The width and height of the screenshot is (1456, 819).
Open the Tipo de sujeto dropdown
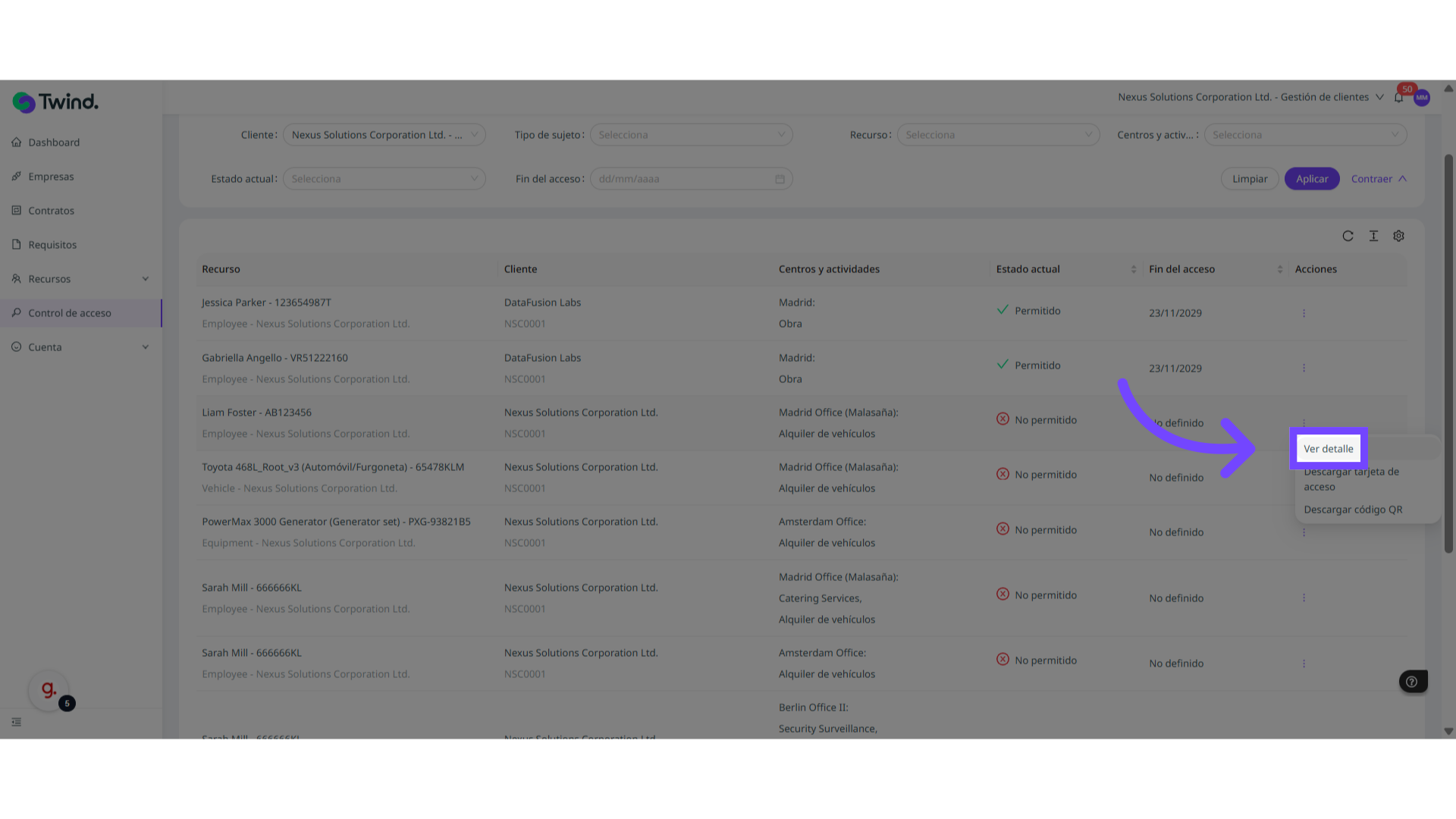coord(691,135)
